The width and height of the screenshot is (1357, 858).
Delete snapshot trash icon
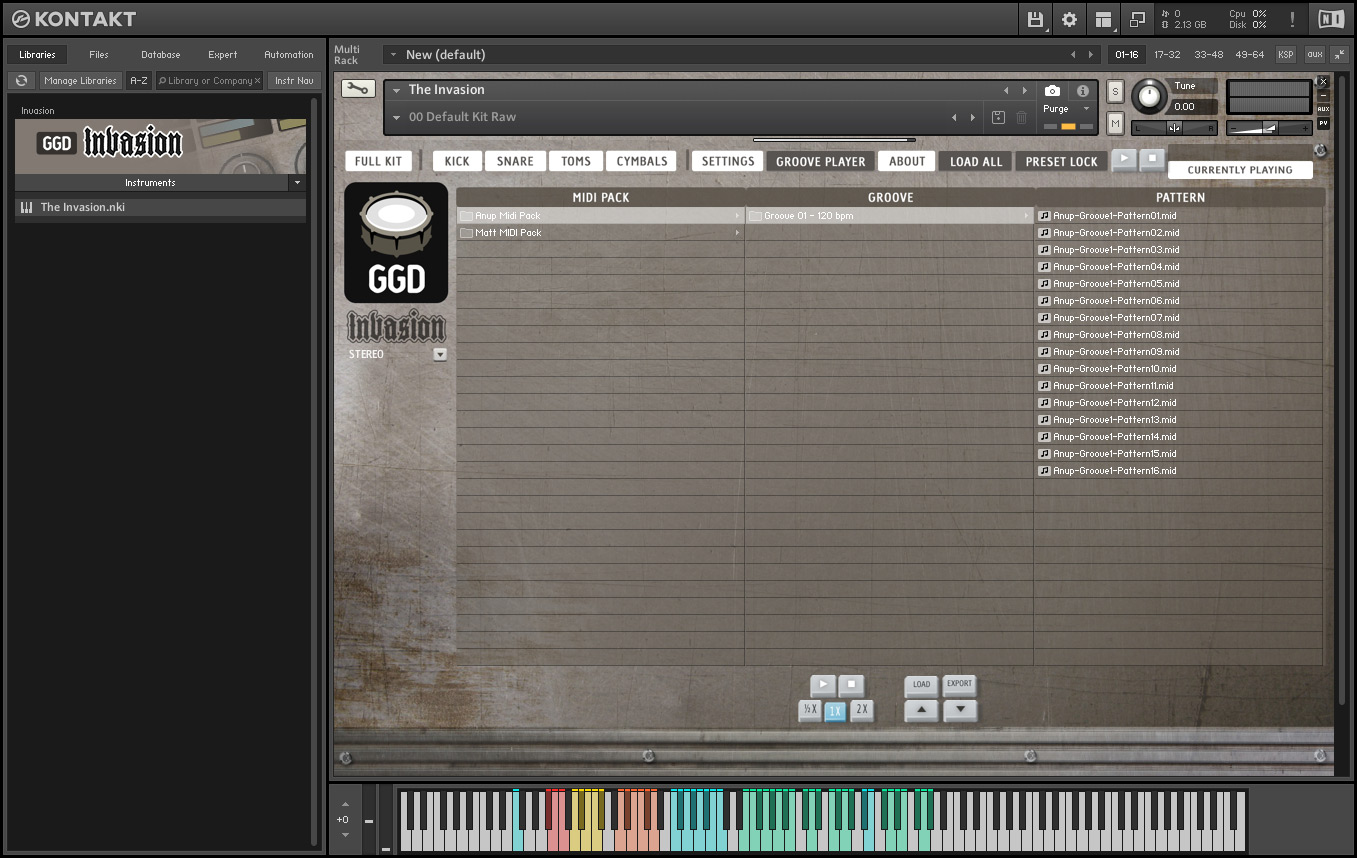[1021, 117]
